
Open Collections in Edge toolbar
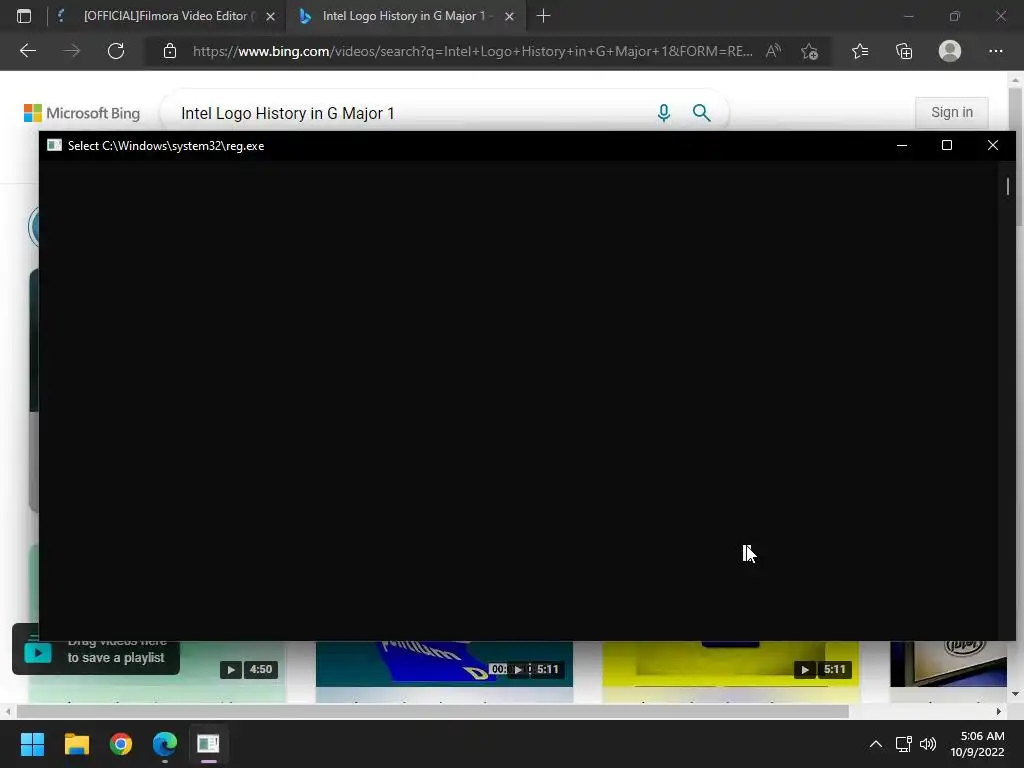(x=904, y=51)
